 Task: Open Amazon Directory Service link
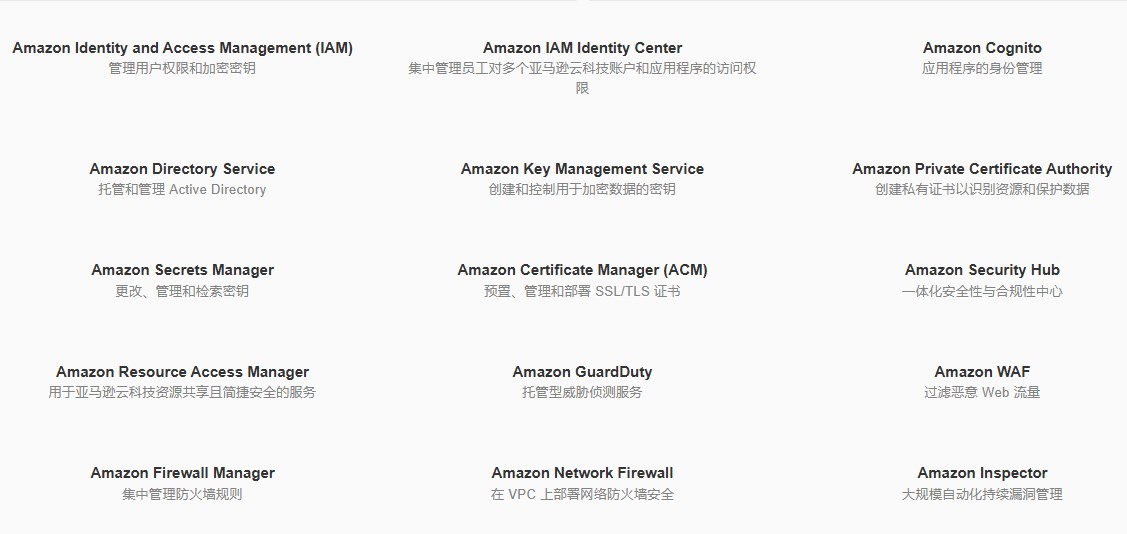coord(182,169)
